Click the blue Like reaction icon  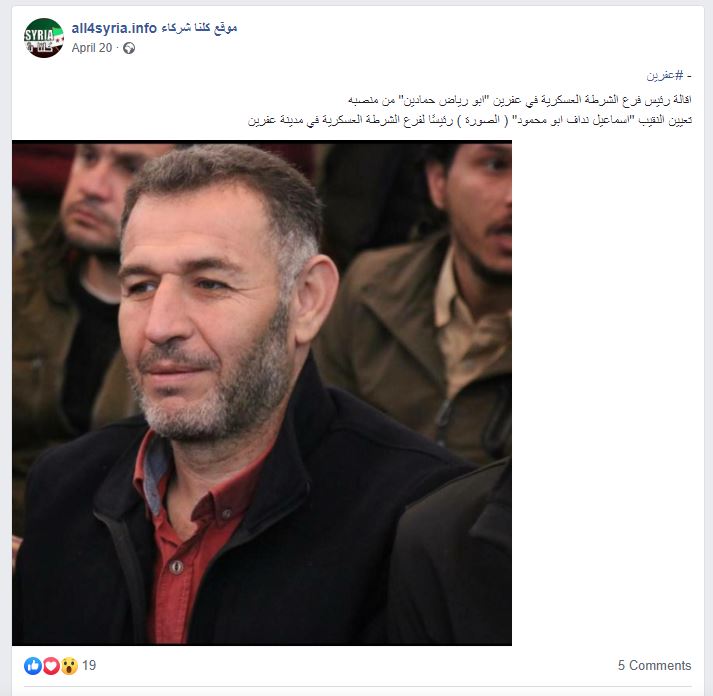coord(33,666)
